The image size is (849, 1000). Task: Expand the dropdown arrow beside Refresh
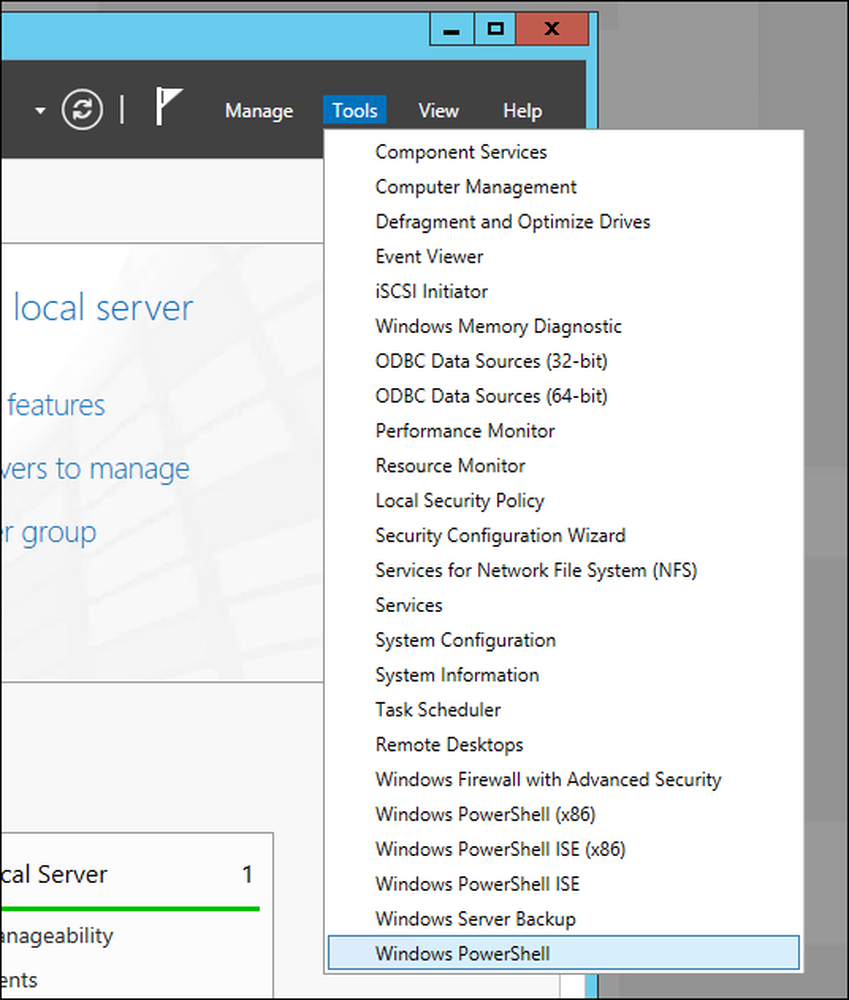click(40, 111)
